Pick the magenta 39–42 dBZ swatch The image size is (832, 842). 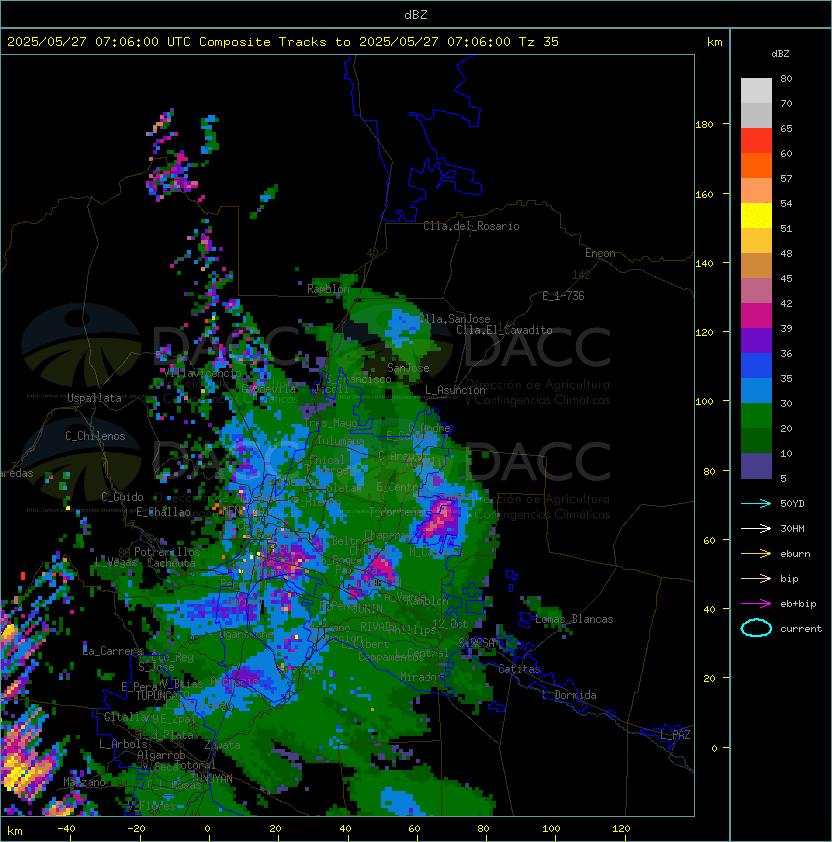coord(756,316)
